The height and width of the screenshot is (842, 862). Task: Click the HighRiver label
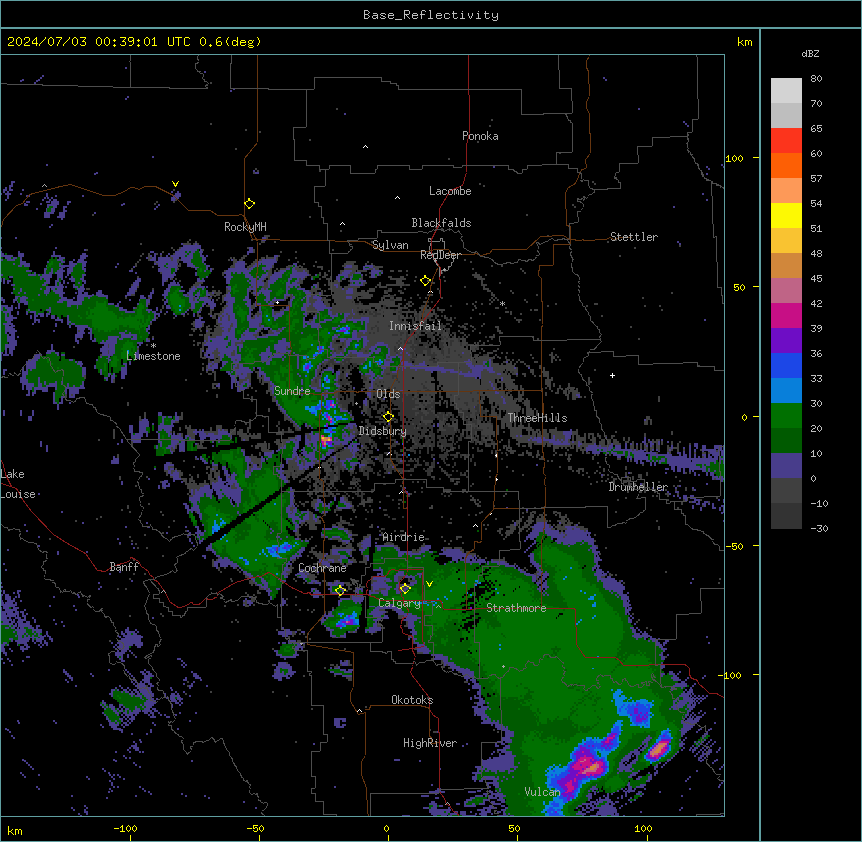[430, 743]
